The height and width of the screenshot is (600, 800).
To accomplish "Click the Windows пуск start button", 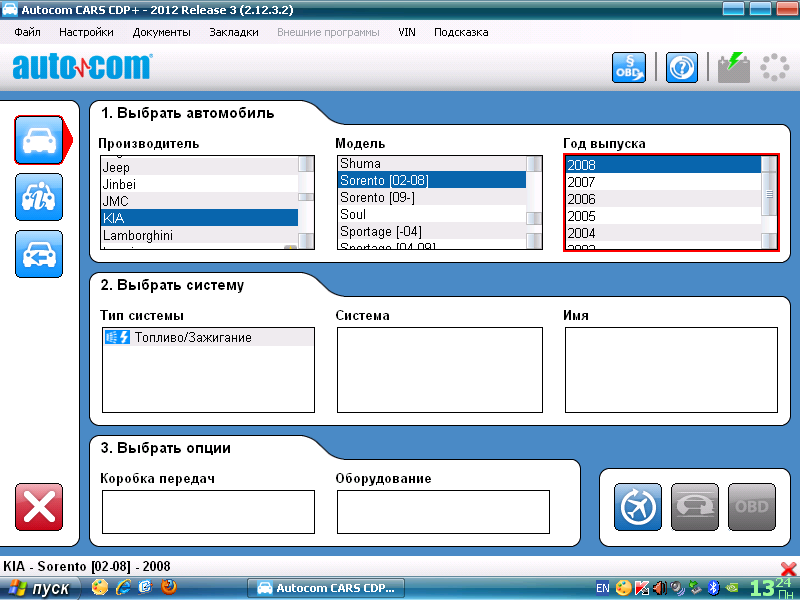I will click(x=40, y=588).
